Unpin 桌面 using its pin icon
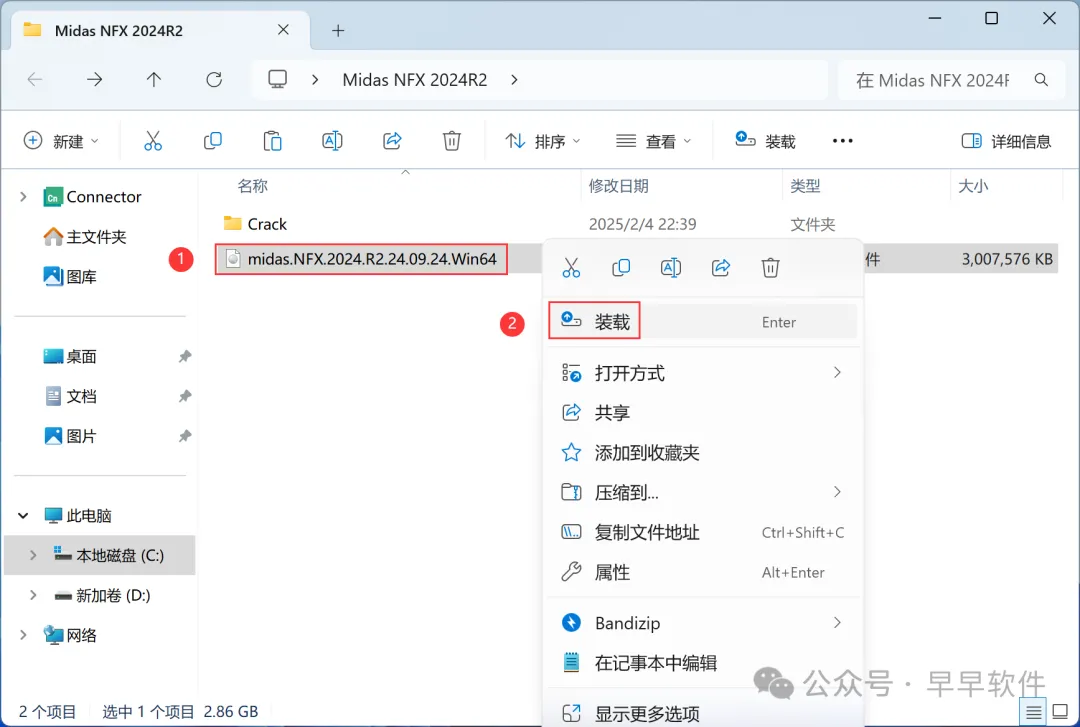This screenshot has width=1080, height=727. (185, 357)
